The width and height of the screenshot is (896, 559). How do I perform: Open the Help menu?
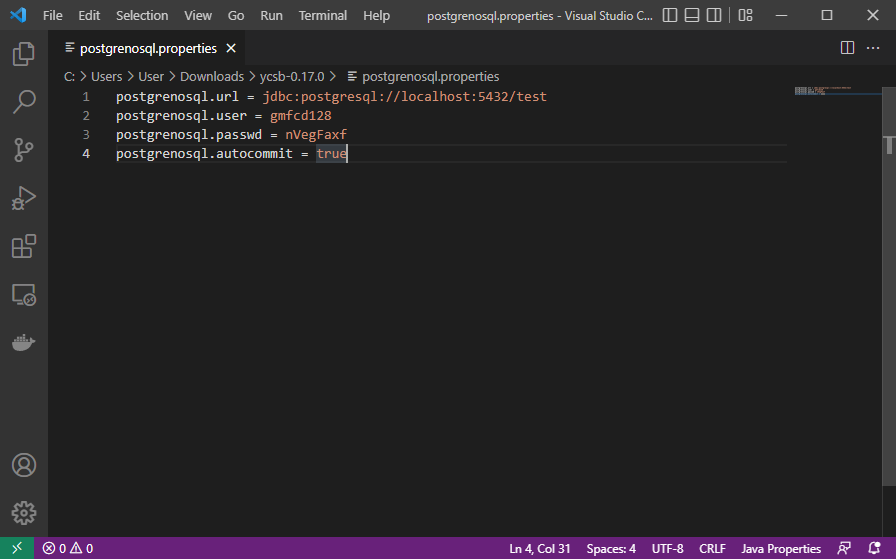pyautogui.click(x=377, y=15)
